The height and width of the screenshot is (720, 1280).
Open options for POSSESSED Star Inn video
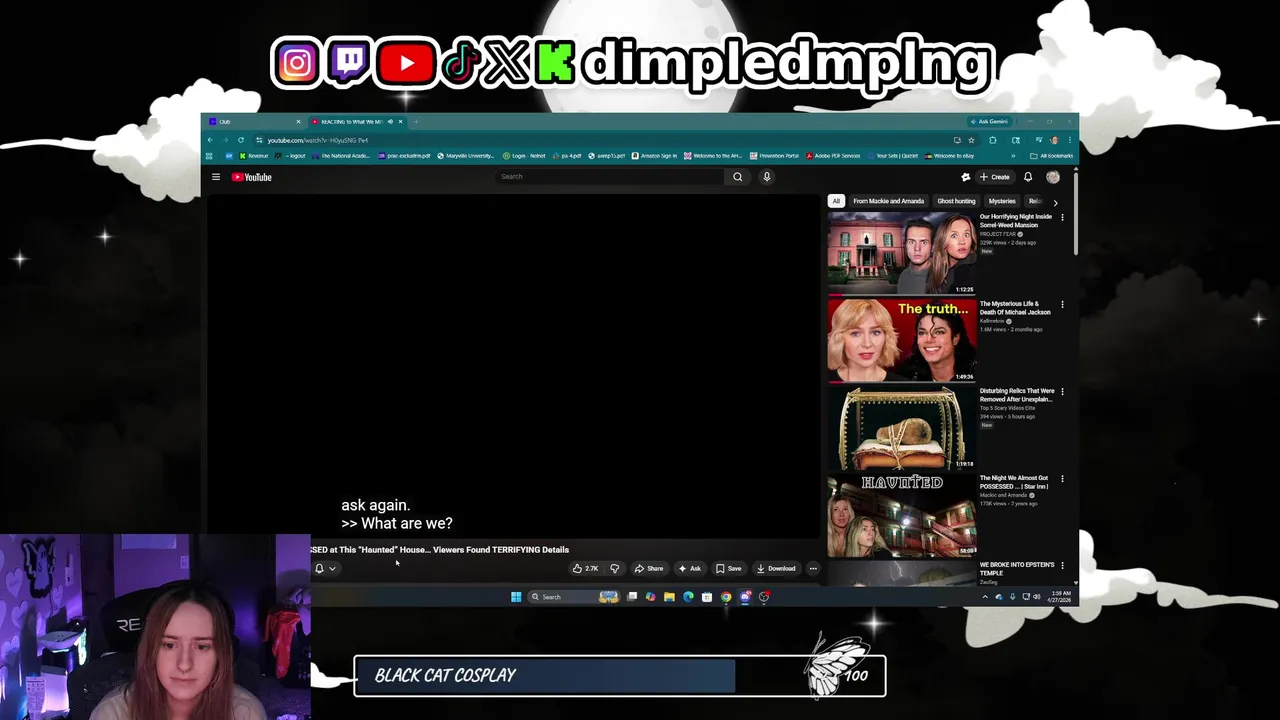[1062, 478]
